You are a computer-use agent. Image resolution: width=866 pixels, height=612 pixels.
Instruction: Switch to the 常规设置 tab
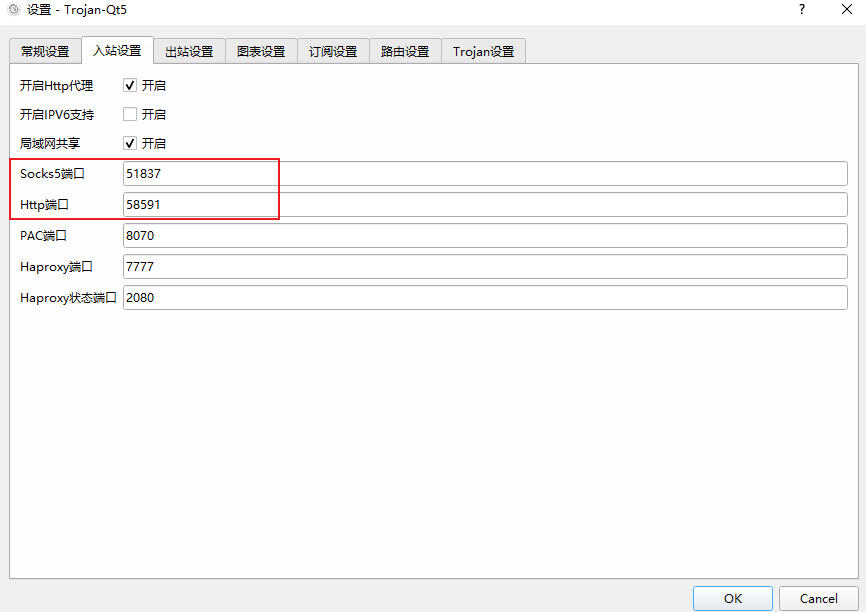[45, 52]
